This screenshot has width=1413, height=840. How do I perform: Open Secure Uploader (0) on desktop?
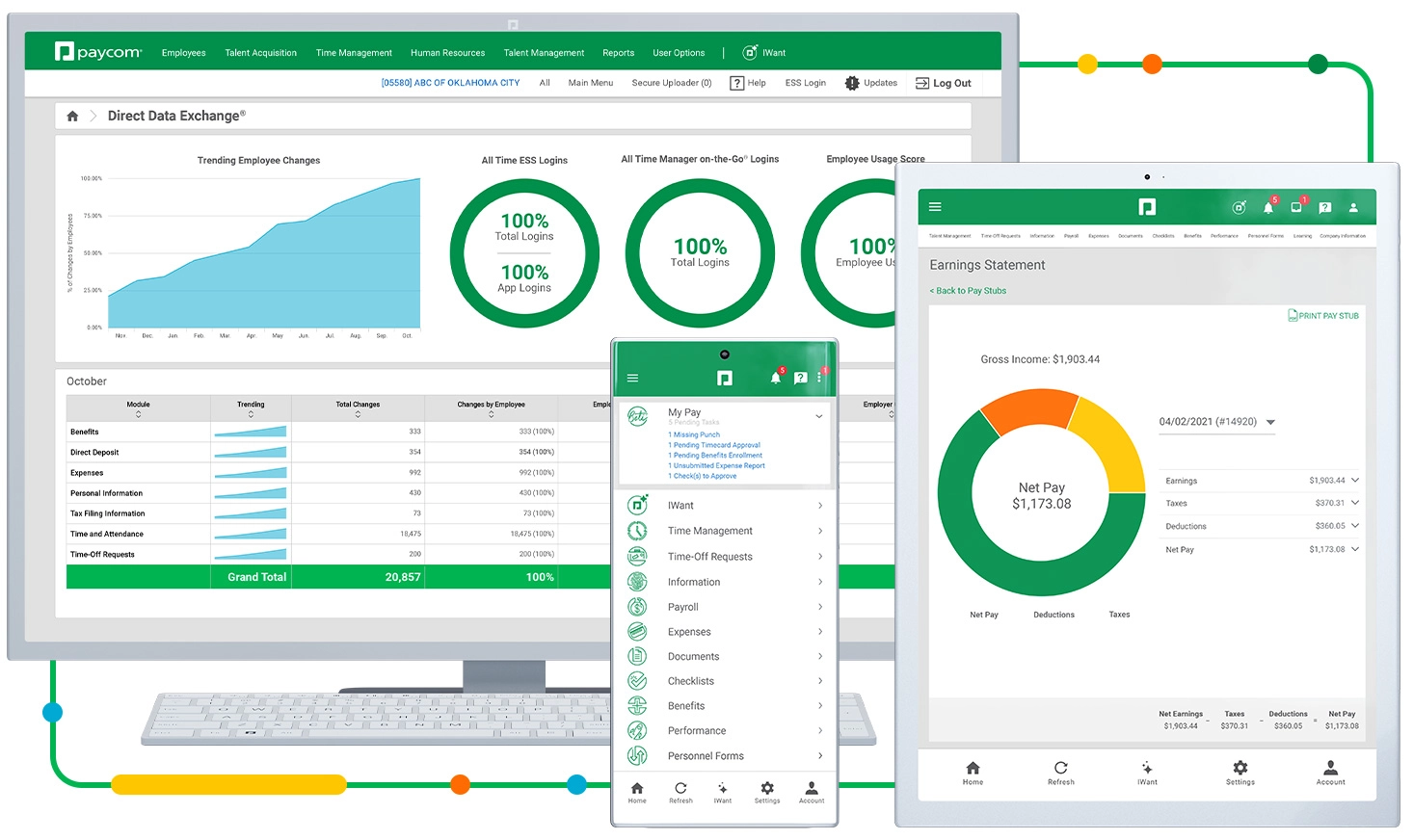[x=672, y=83]
